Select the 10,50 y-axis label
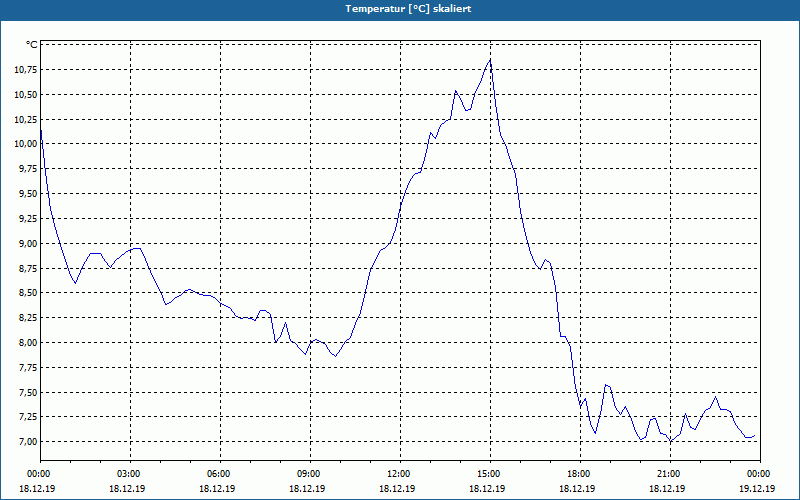 pos(26,95)
